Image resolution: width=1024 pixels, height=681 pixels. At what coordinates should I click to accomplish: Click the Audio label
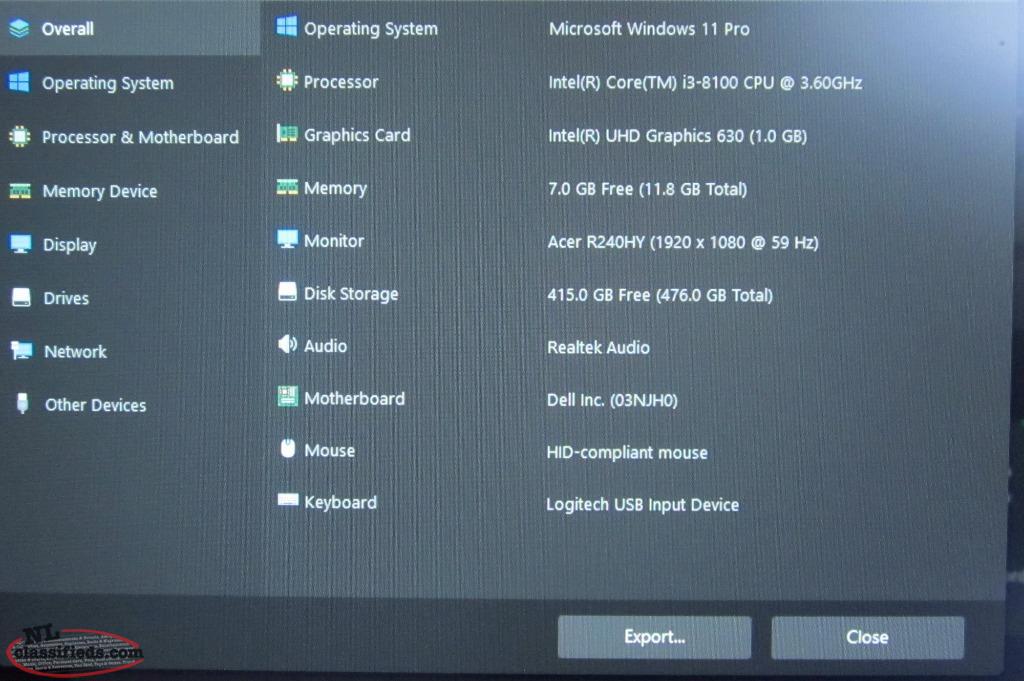tap(325, 345)
